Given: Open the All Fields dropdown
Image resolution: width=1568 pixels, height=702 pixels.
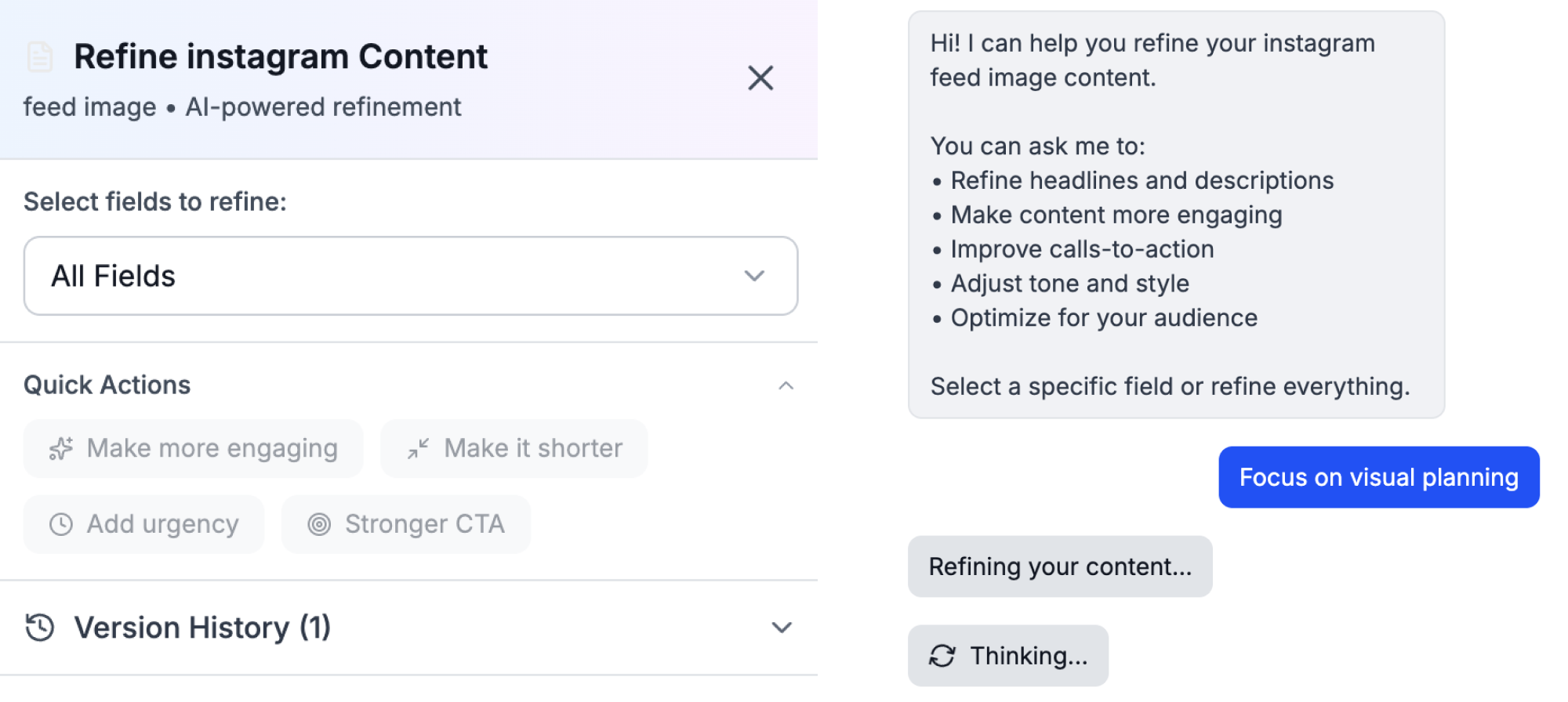Looking at the screenshot, I should [x=410, y=276].
